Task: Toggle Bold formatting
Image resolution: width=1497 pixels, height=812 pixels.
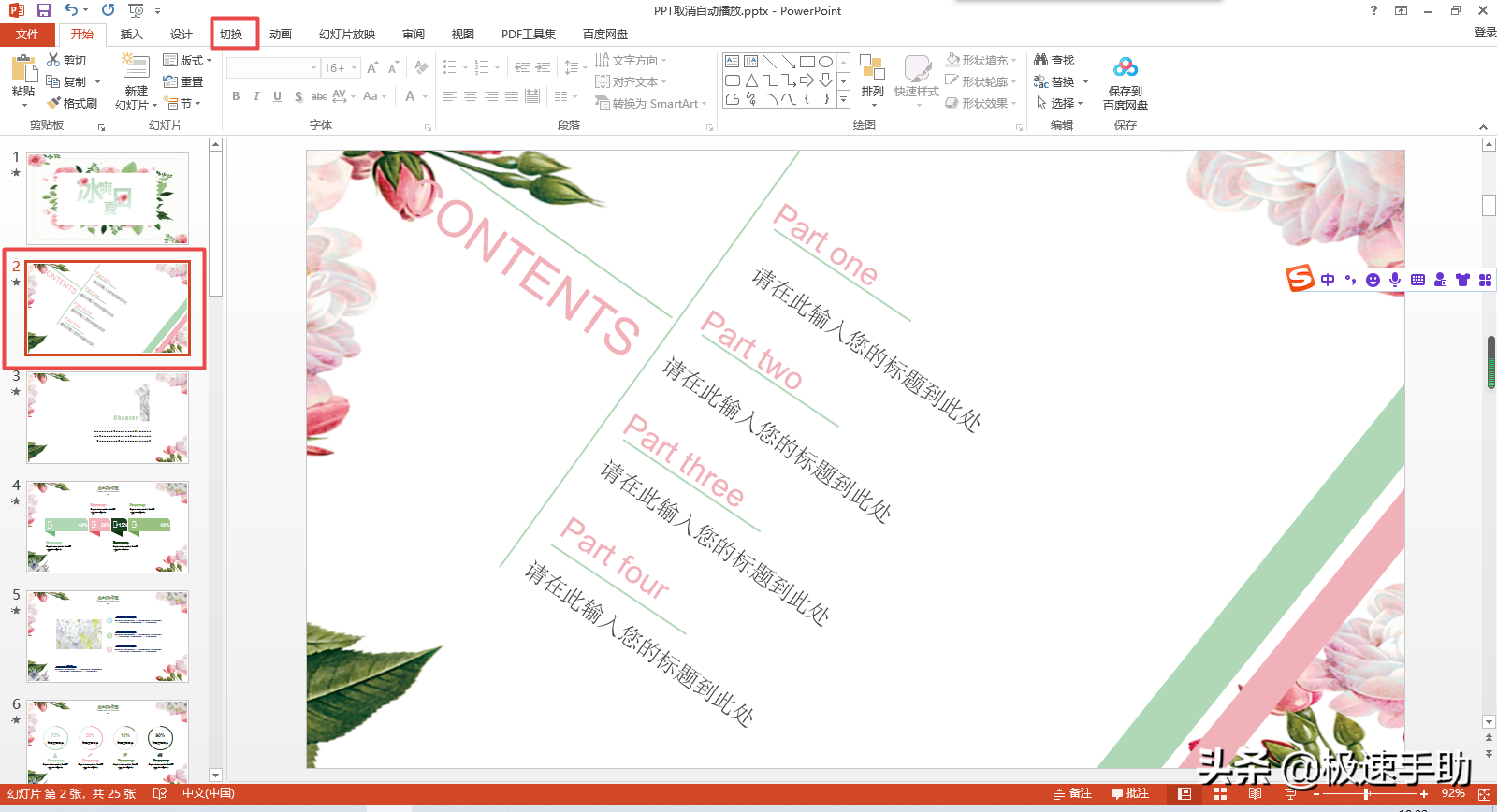Action: (236, 96)
